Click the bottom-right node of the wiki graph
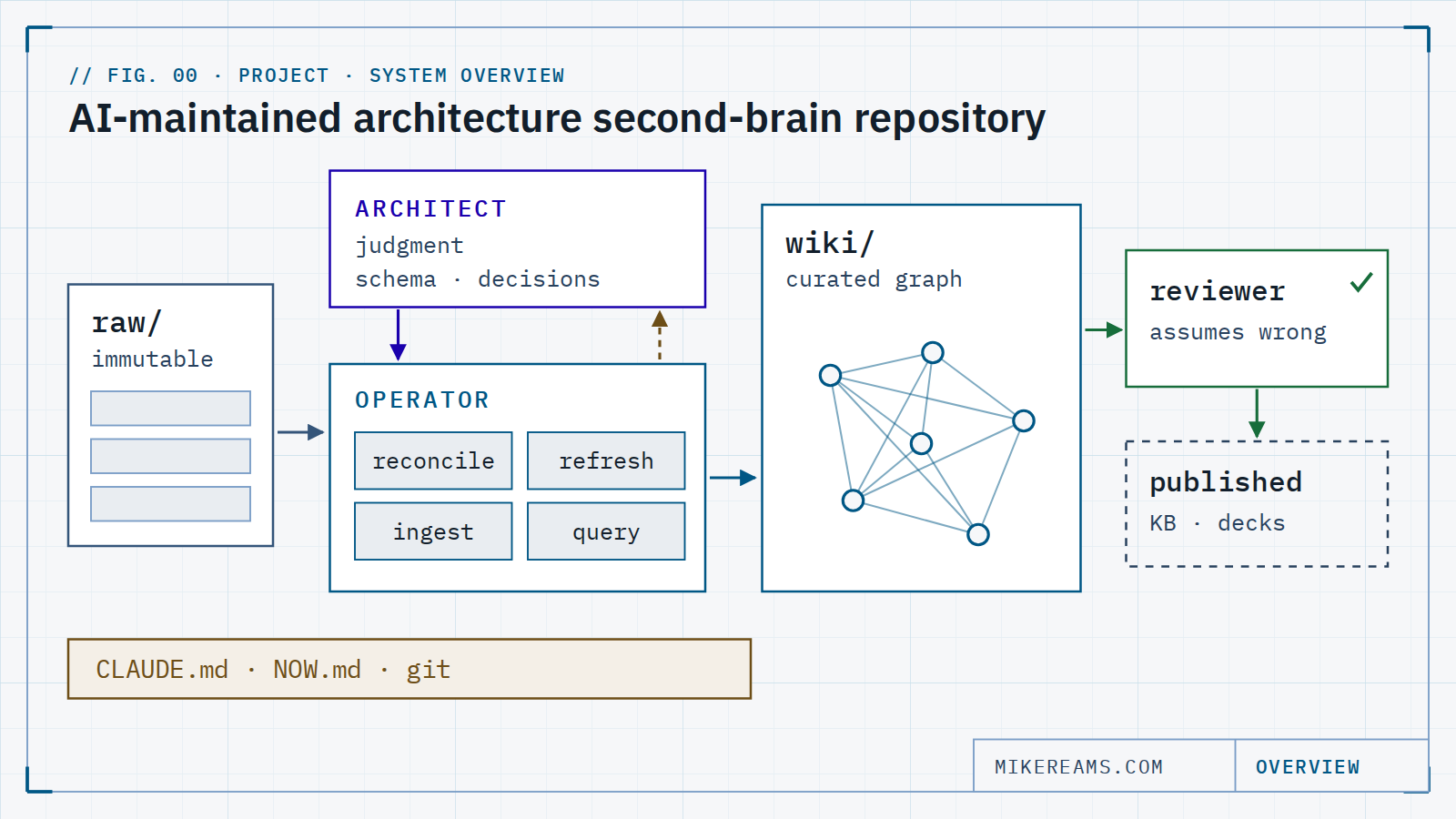Screen dimensions: 1456x819 978,534
